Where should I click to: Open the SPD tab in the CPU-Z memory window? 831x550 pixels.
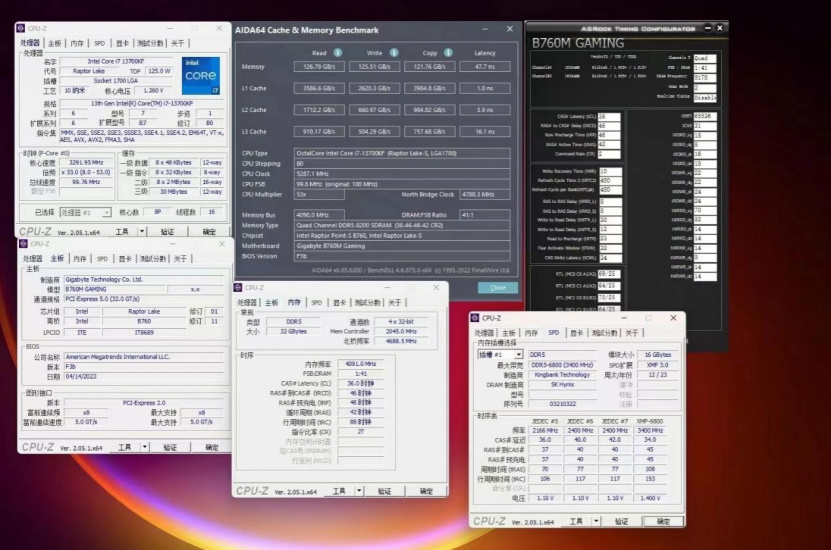[317, 303]
